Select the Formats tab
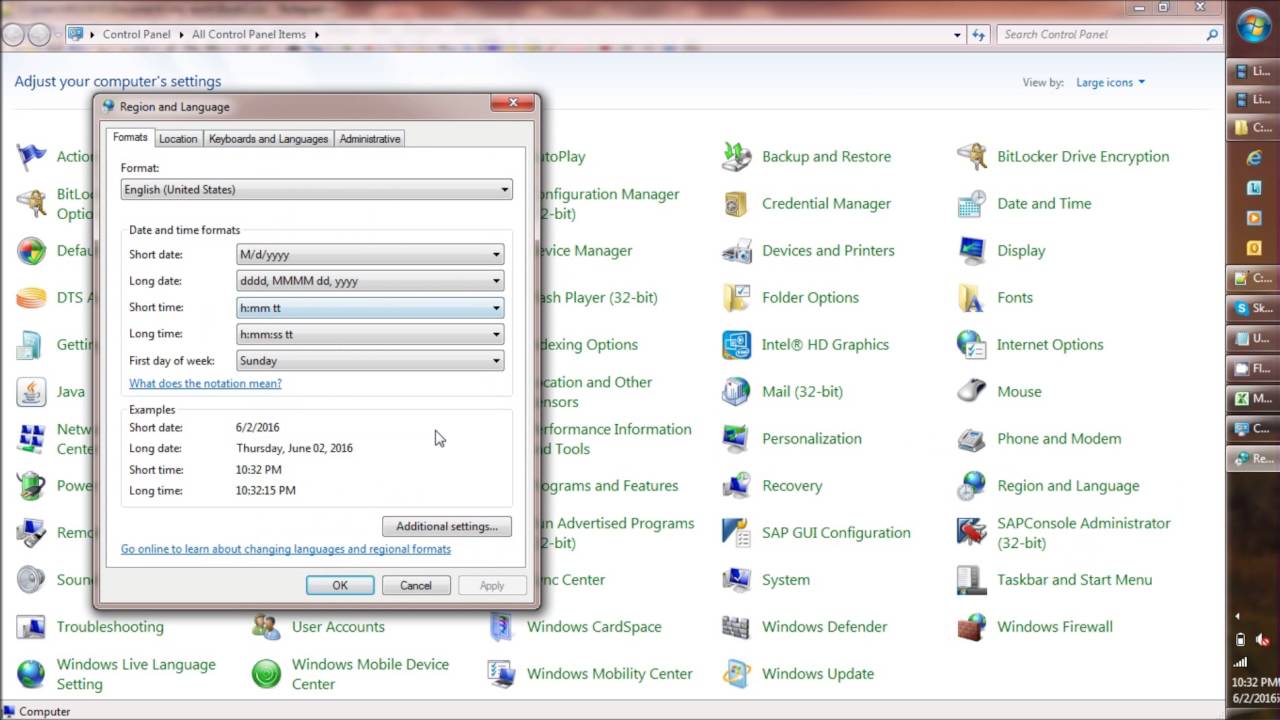The height and width of the screenshot is (720, 1280). (x=130, y=137)
